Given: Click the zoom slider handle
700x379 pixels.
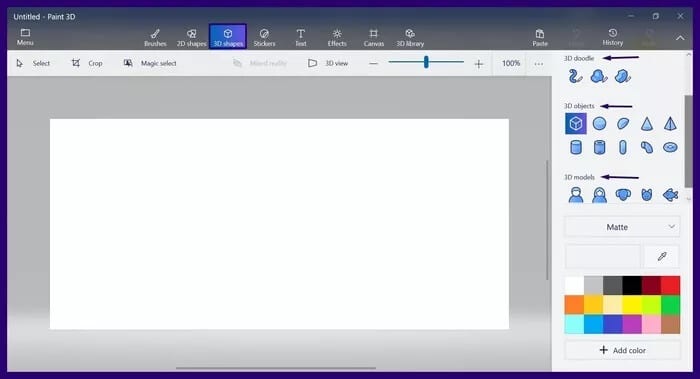Looking at the screenshot, I should (426, 62).
